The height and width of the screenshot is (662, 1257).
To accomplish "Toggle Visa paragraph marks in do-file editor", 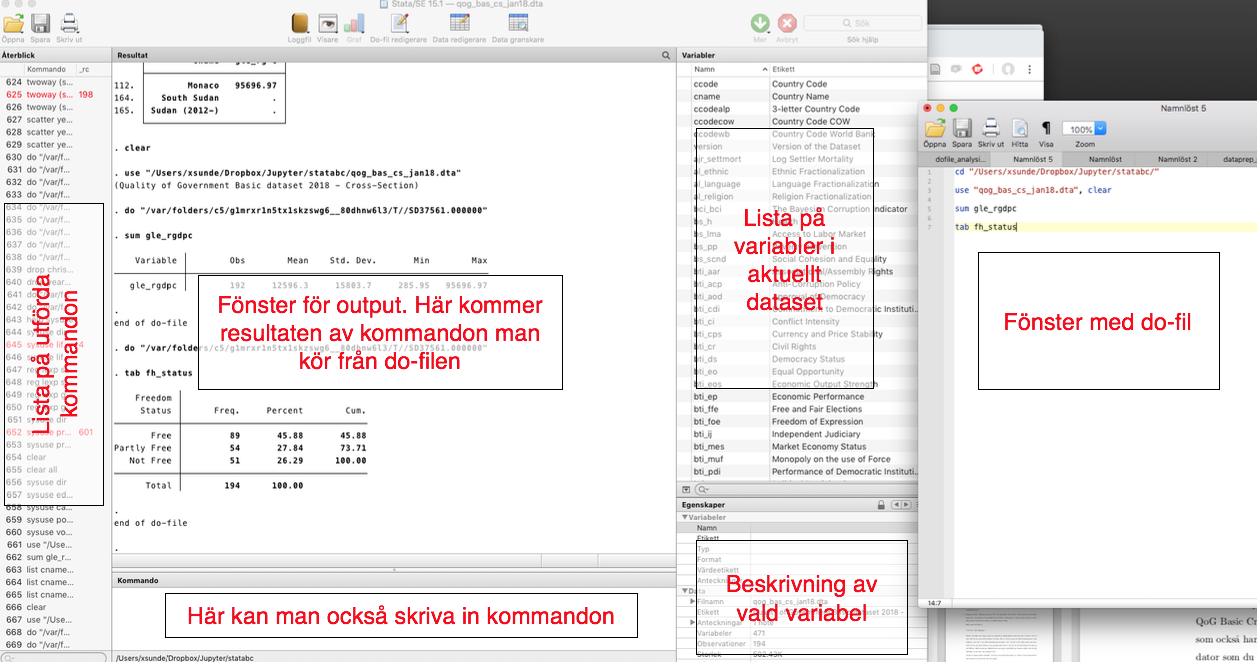I will (x=1046, y=128).
